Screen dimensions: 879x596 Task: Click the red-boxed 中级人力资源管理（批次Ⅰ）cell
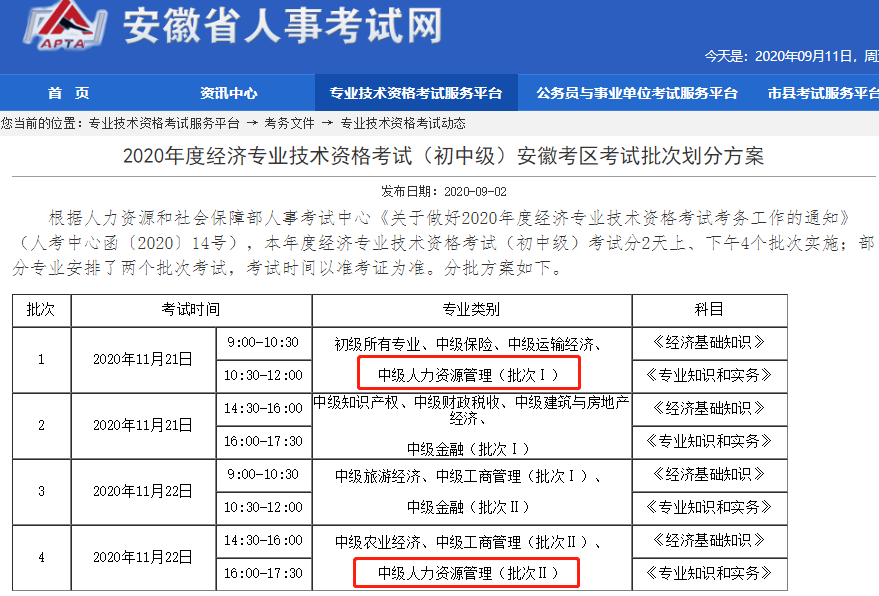click(466, 375)
